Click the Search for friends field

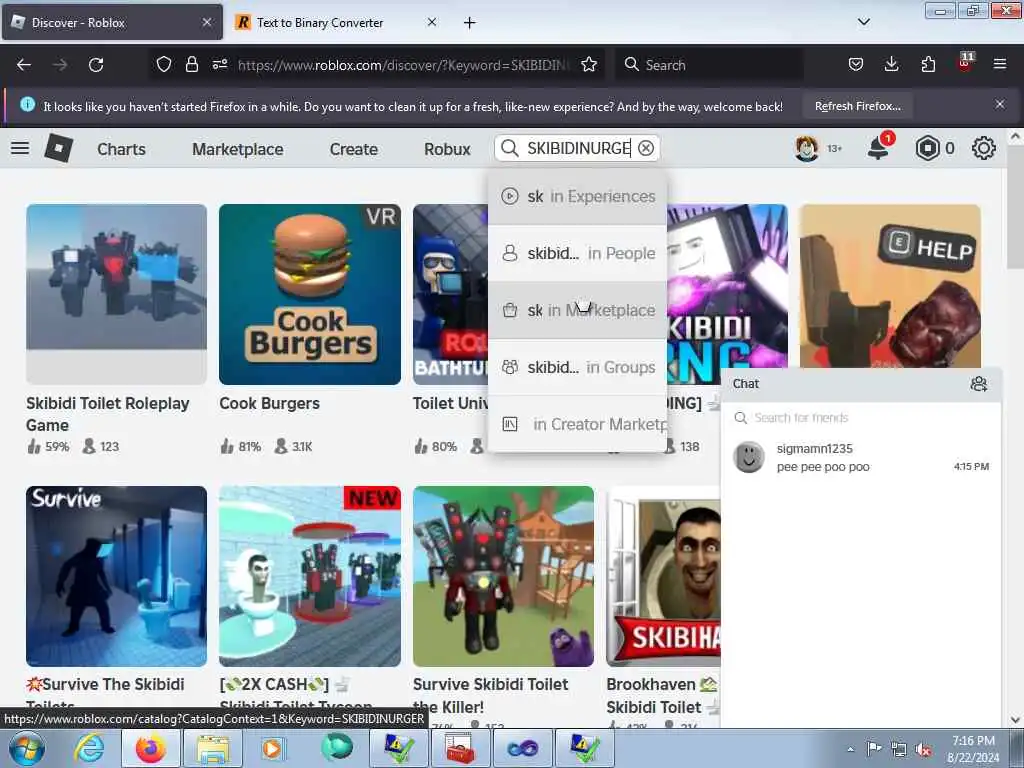[861, 418]
